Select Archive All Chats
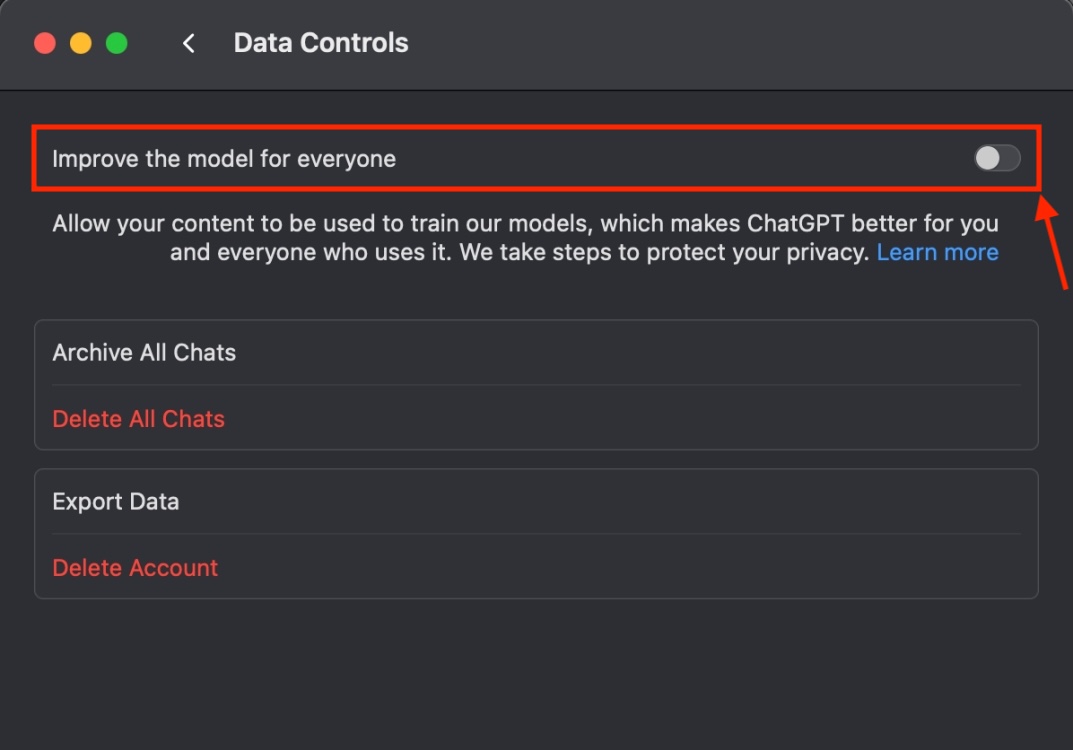Screen dimensions: 1073x750 (144, 352)
